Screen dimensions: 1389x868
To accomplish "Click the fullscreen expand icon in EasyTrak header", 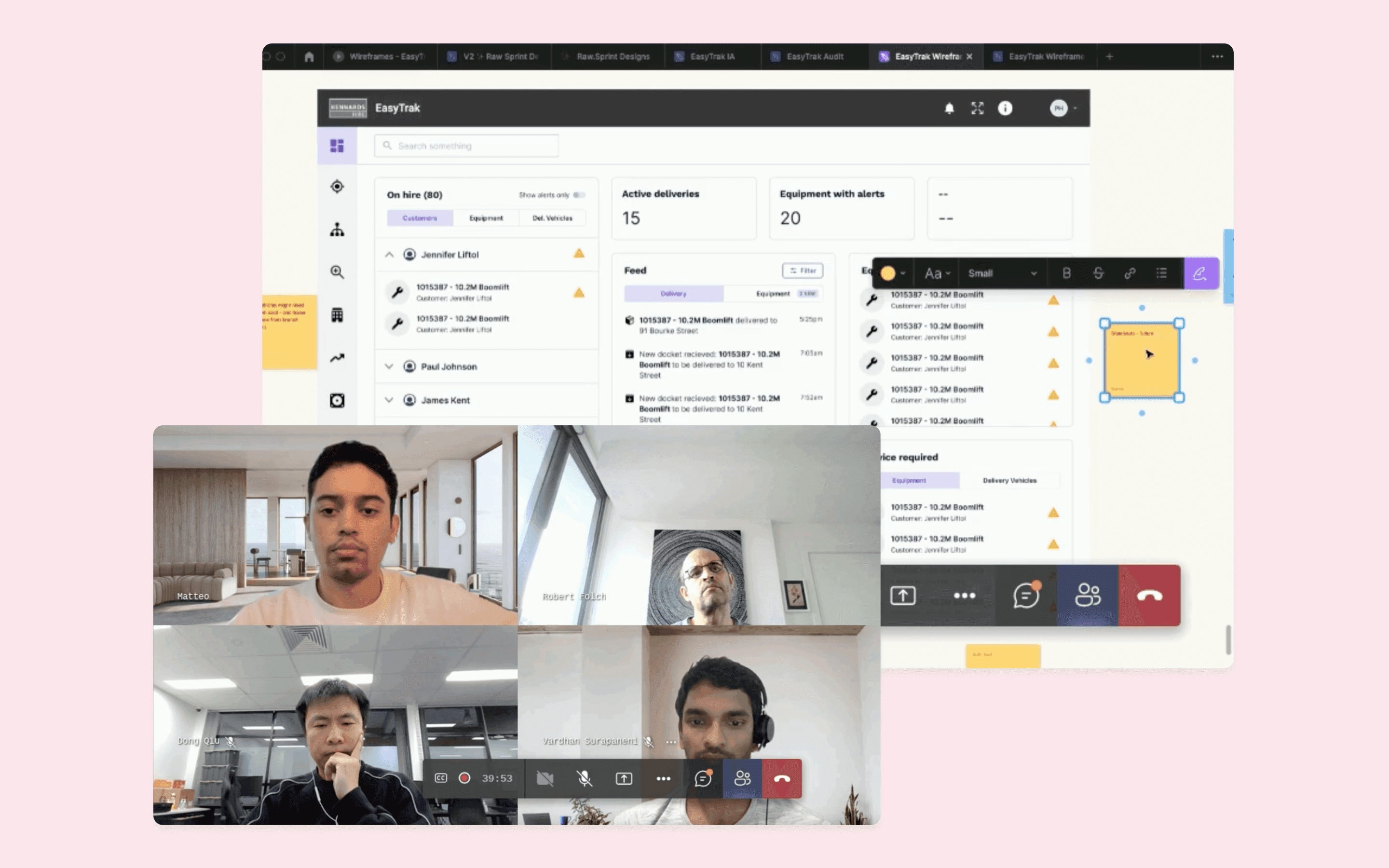I will tap(977, 108).
